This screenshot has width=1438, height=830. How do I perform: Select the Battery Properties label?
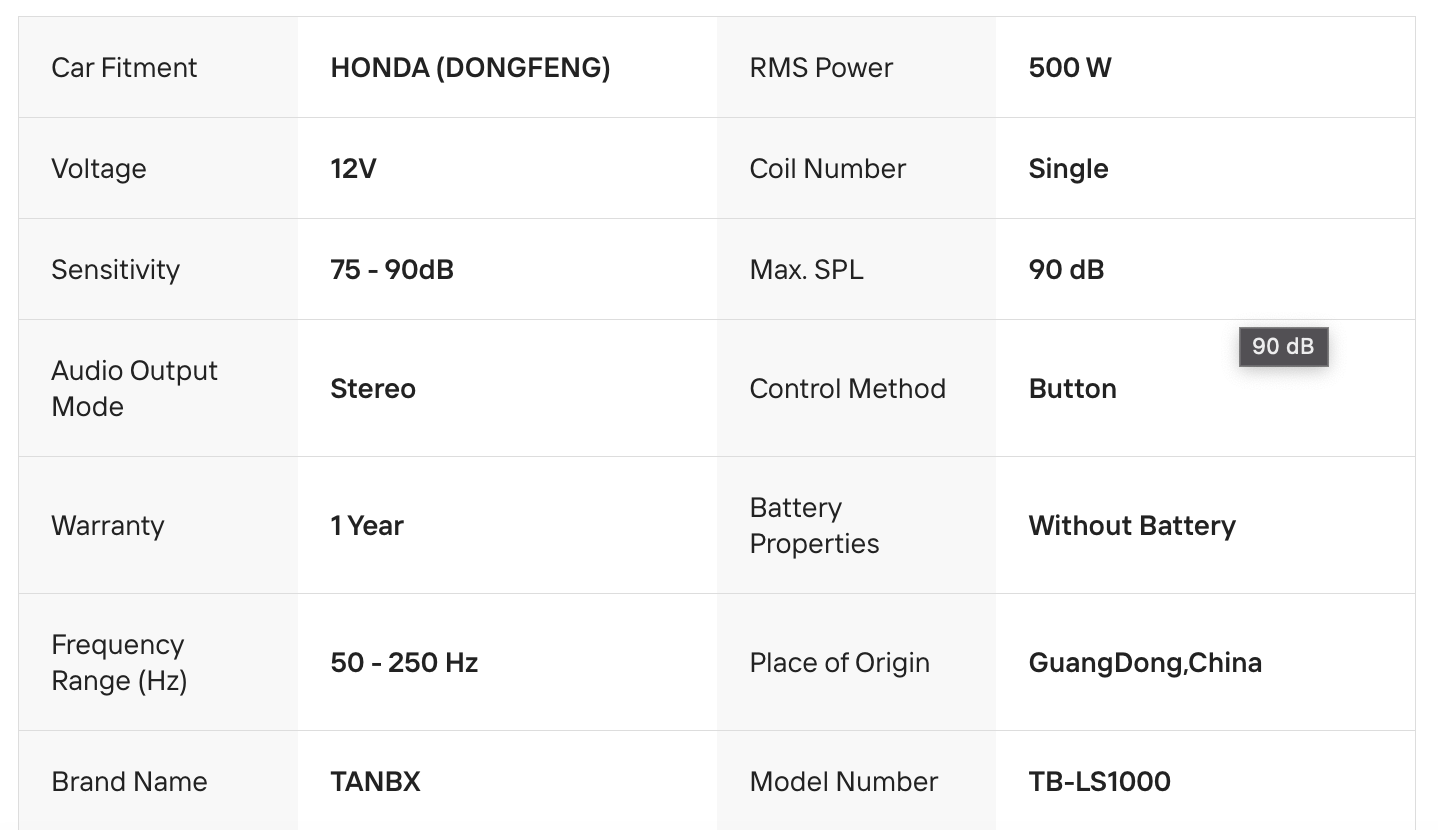[x=814, y=526]
